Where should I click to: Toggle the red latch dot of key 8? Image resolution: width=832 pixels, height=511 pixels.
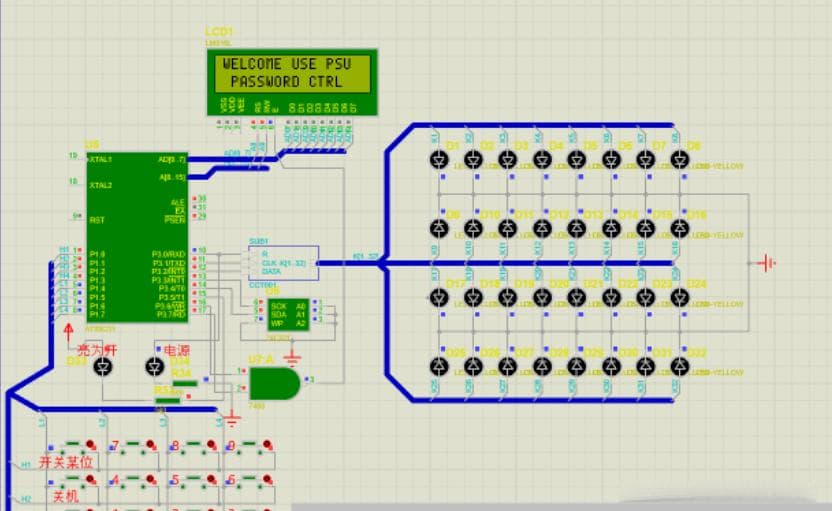(x=211, y=444)
